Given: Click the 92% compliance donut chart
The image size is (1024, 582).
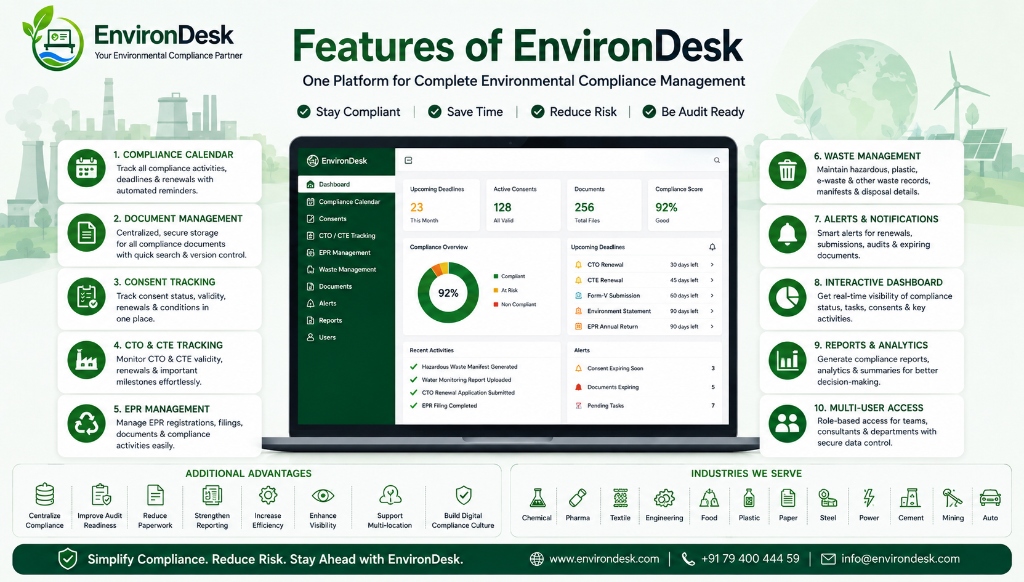Looking at the screenshot, I should (448, 293).
